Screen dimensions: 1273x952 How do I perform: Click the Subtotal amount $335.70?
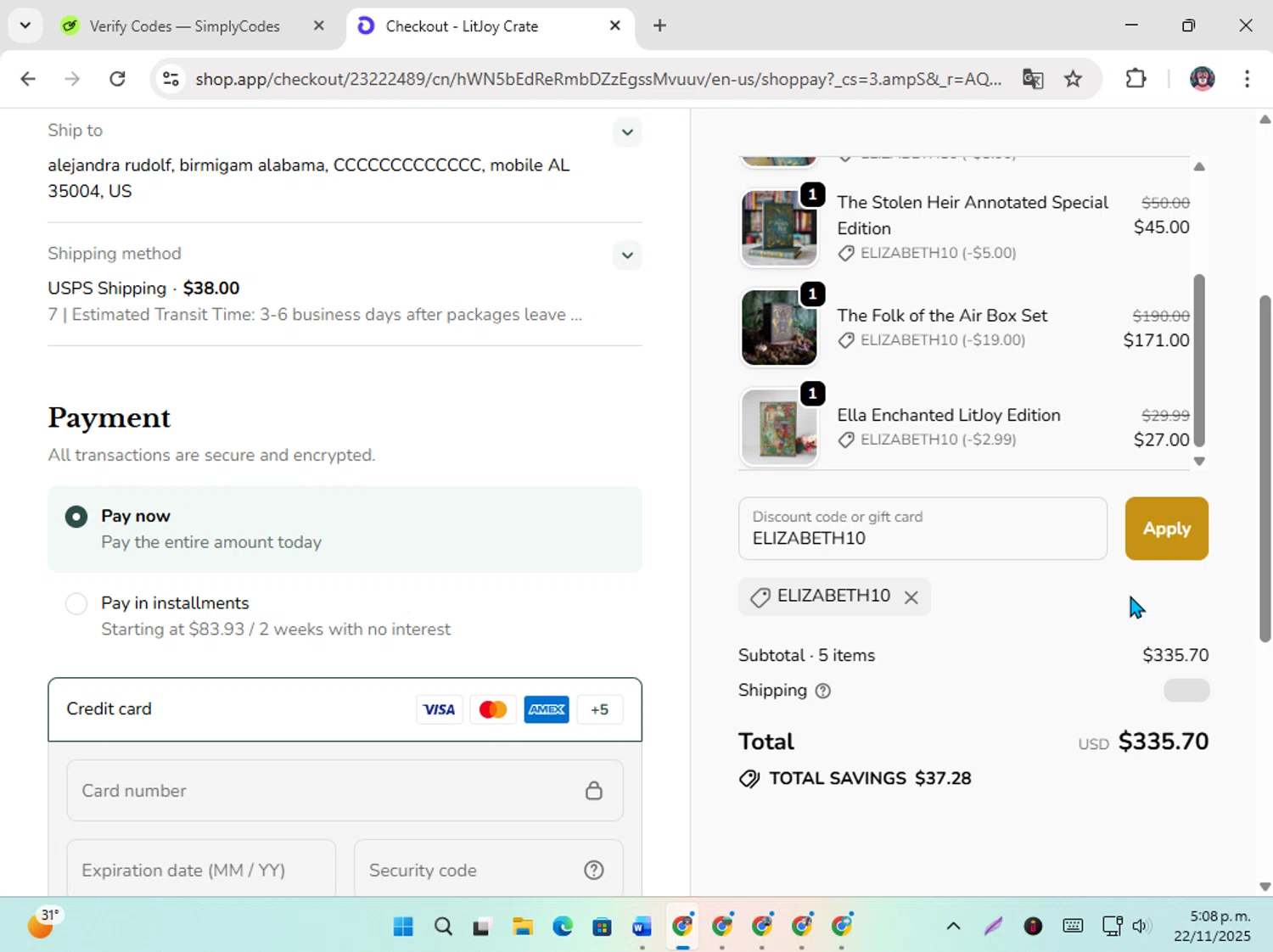pyautogui.click(x=1175, y=656)
